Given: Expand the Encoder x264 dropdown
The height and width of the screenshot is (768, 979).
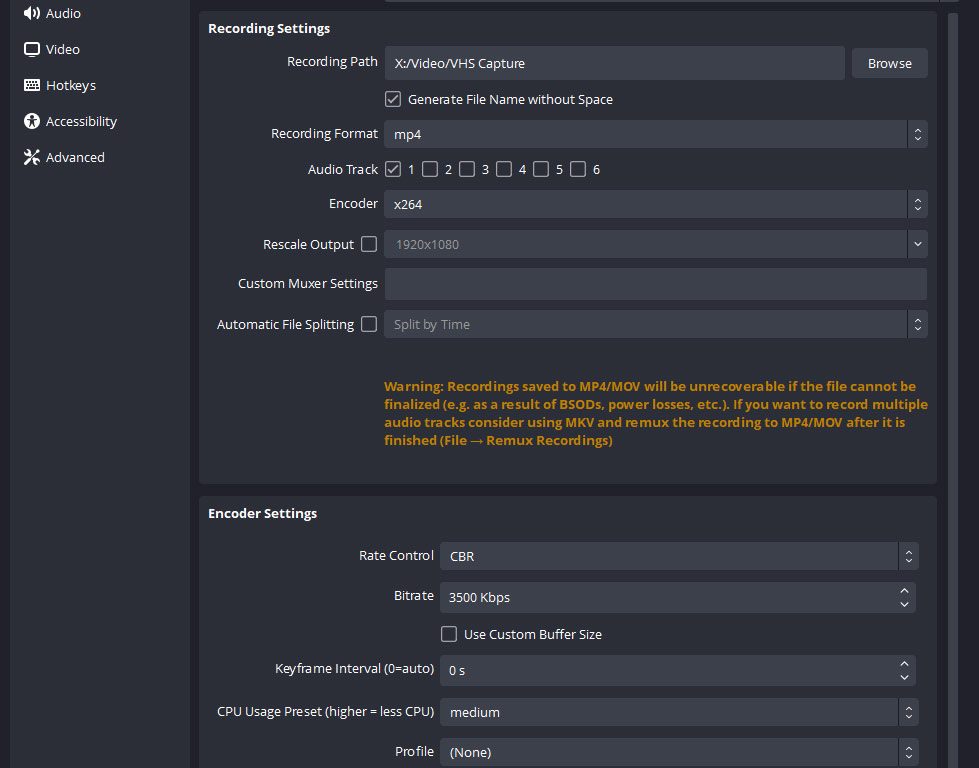Looking at the screenshot, I should [655, 204].
